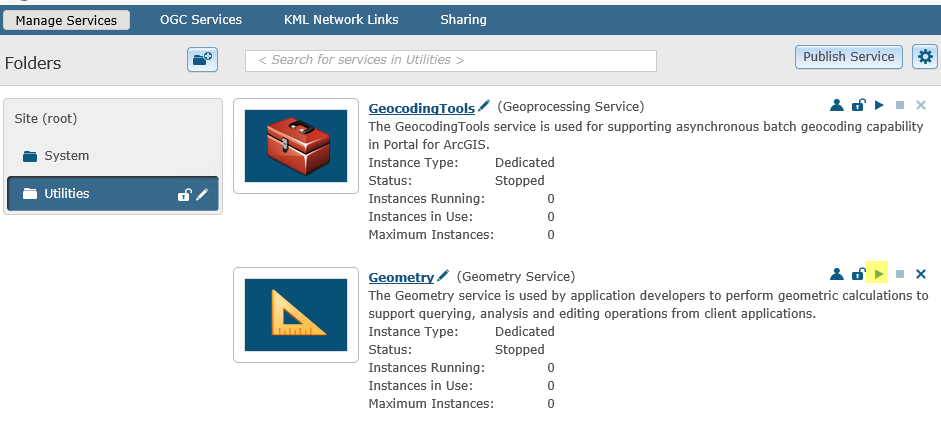Toggle the Utilities folder lock icon
The height and width of the screenshot is (422, 941).
[184, 194]
